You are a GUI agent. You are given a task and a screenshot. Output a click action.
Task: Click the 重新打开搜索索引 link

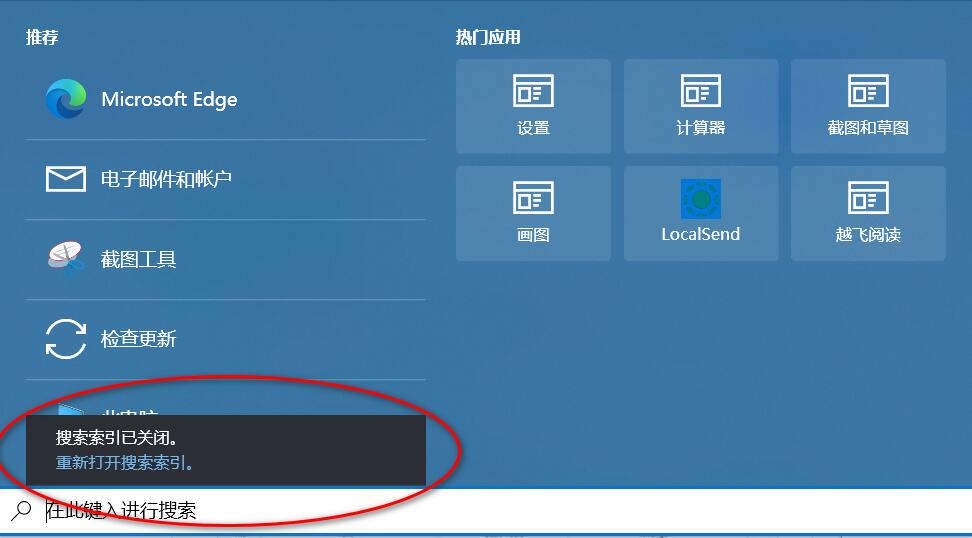(x=125, y=463)
